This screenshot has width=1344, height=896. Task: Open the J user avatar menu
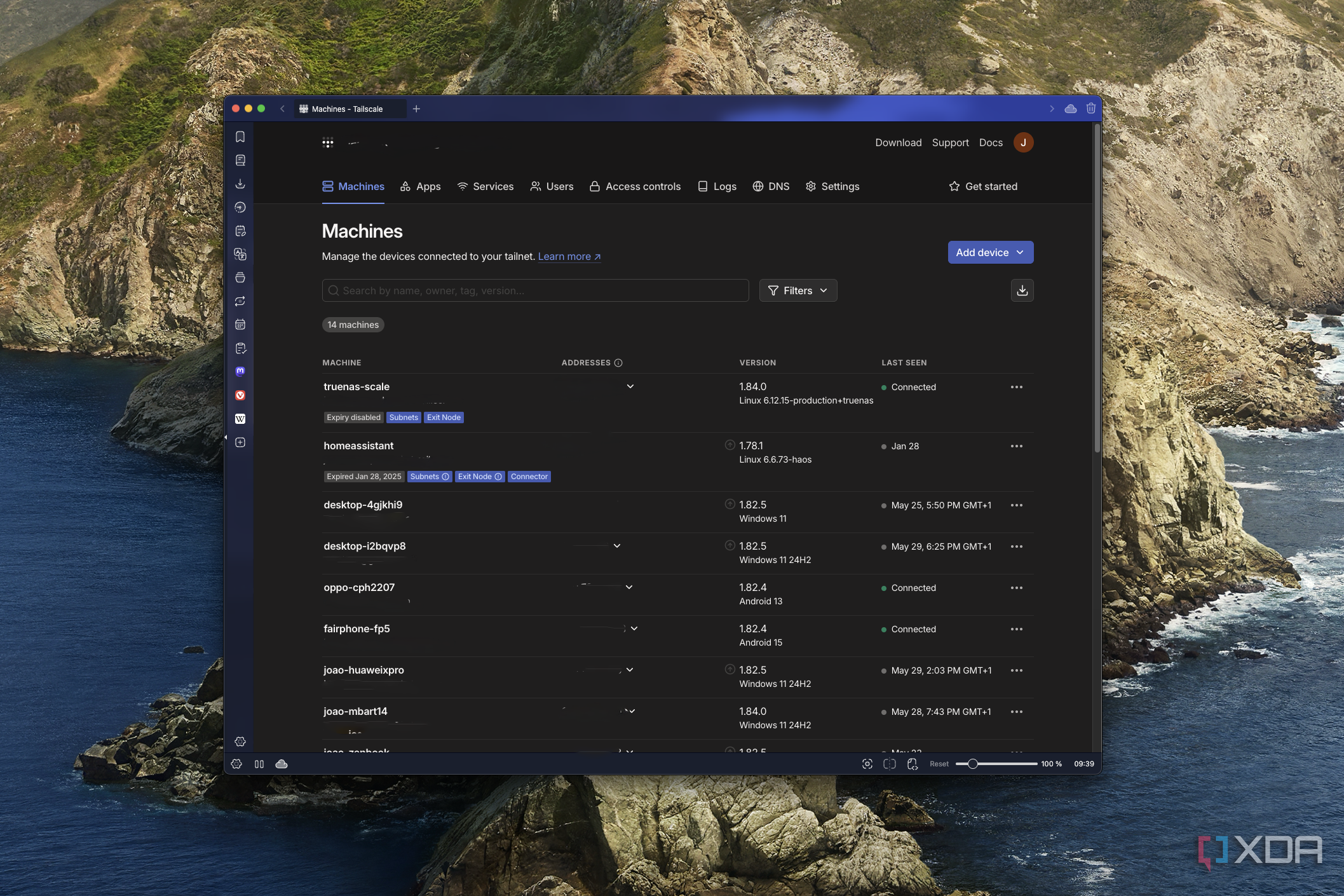pyautogui.click(x=1023, y=142)
